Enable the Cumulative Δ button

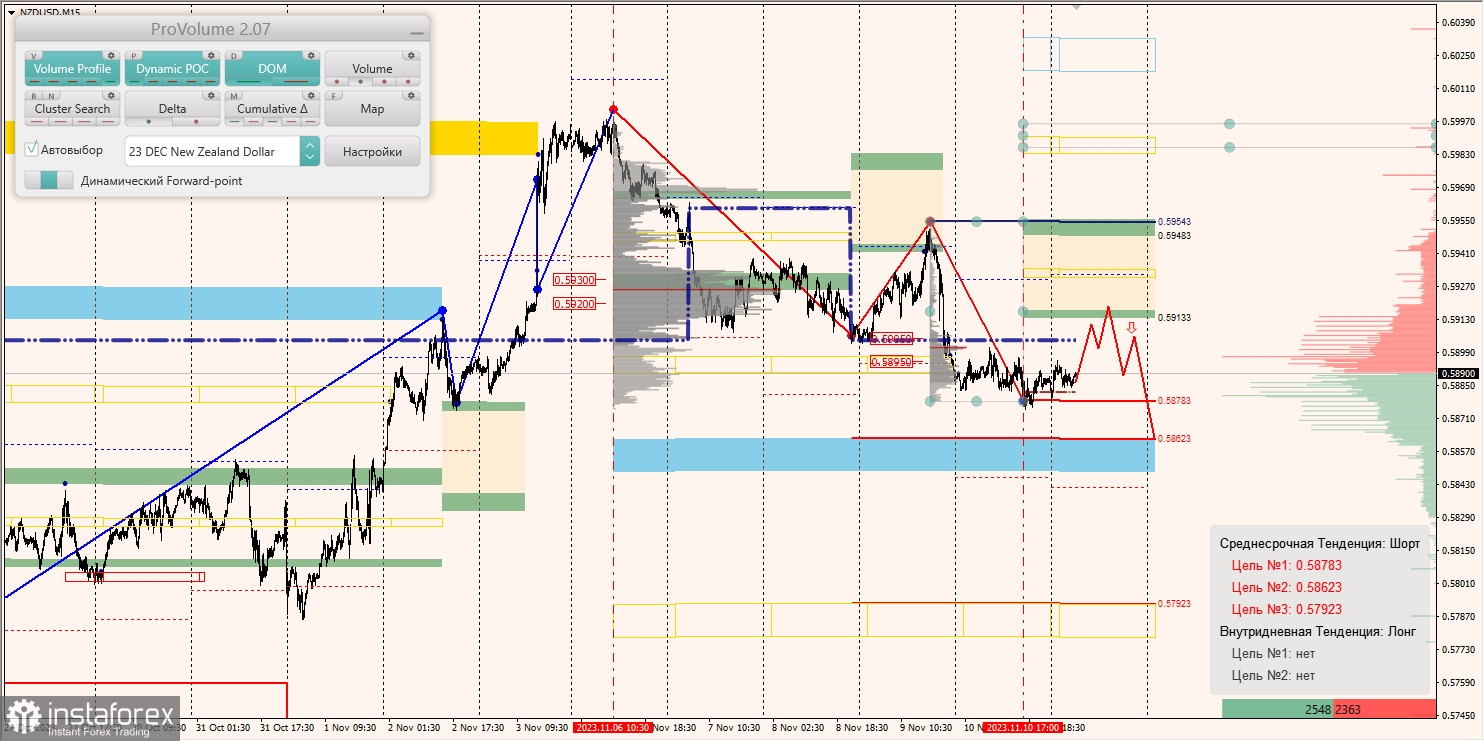tap(272, 109)
